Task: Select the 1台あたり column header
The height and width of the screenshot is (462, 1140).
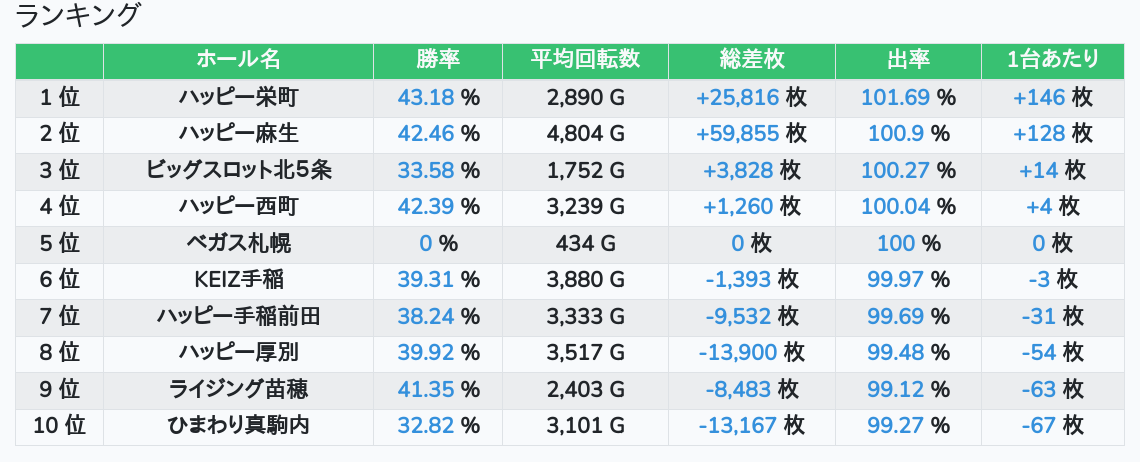Action: [1053, 60]
